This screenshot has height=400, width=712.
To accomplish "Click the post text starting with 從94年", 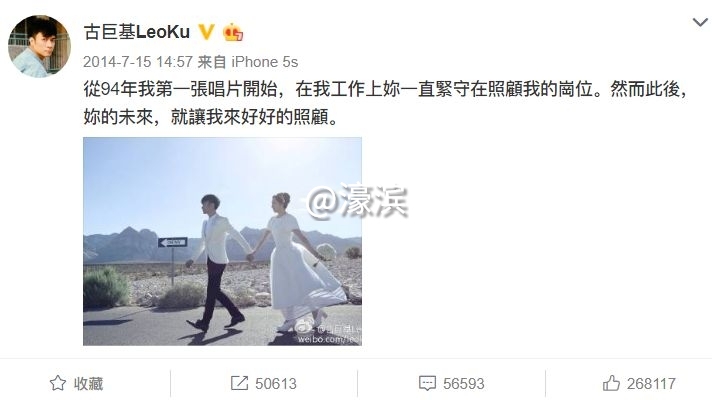I will 385,104.
